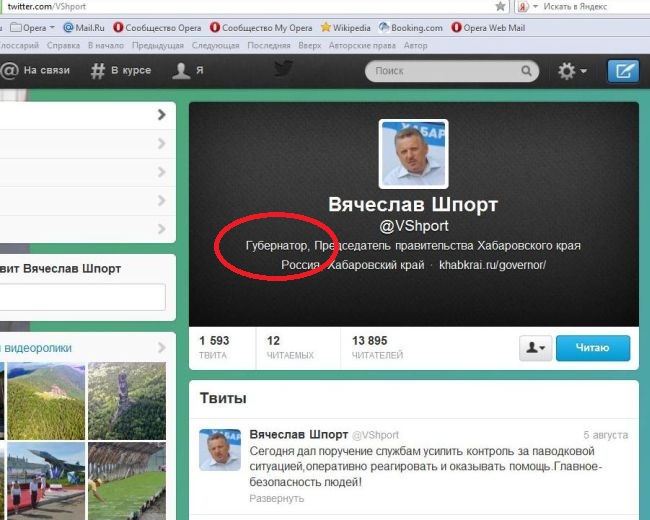View the 13 895 читателей followers list
The height and width of the screenshot is (520, 650).
(377, 347)
